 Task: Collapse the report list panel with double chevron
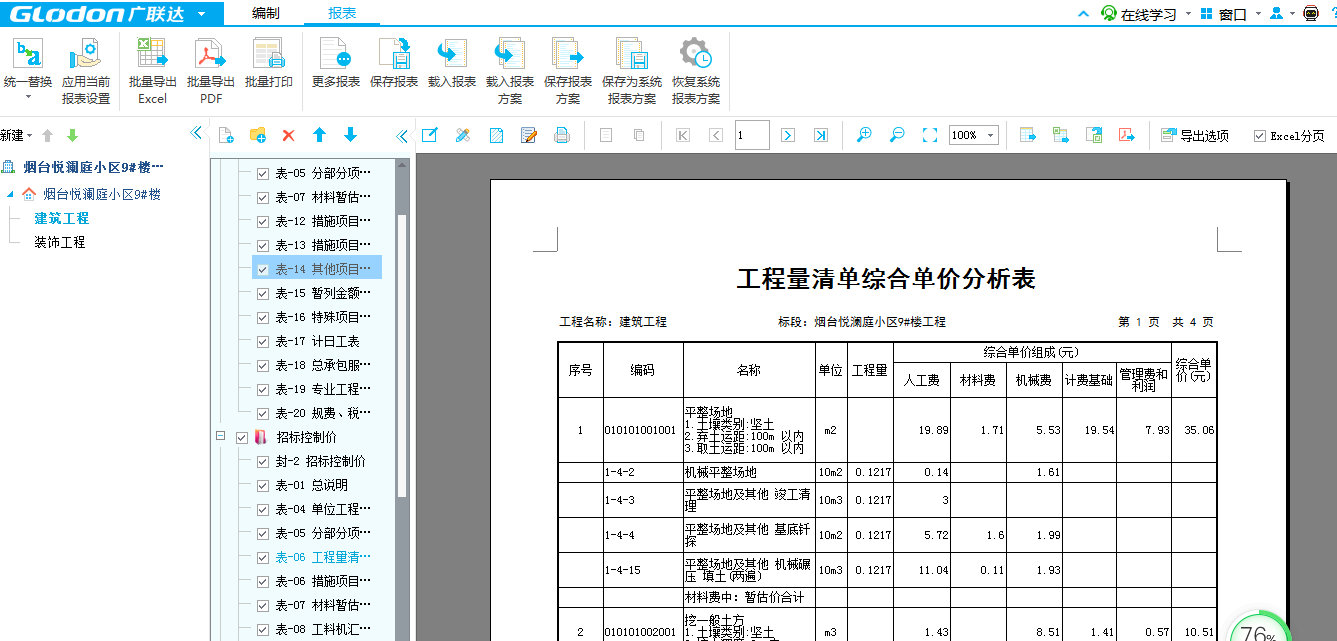402,136
